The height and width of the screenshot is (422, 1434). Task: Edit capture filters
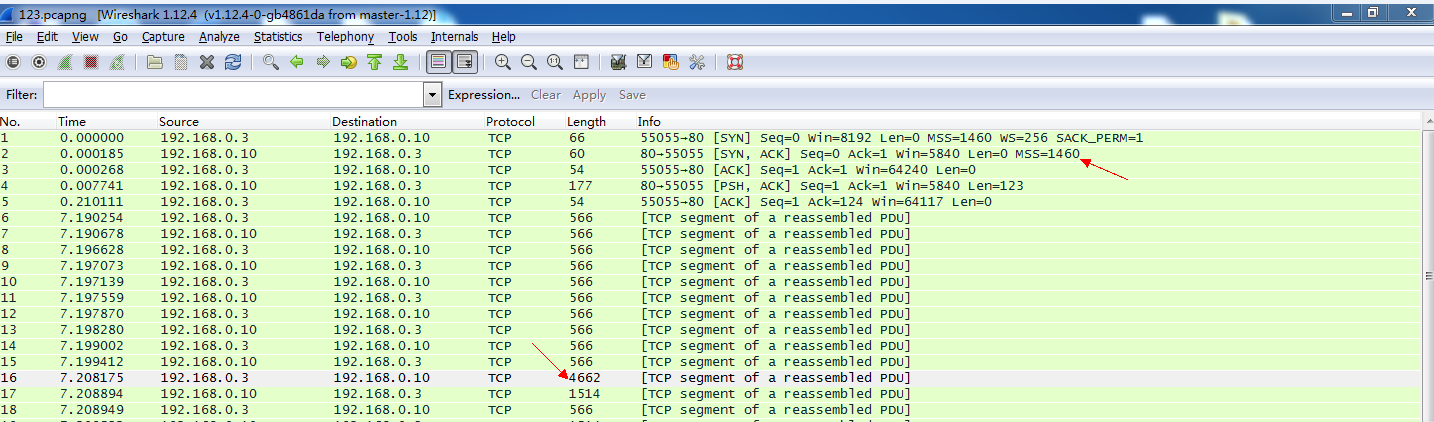click(x=619, y=62)
